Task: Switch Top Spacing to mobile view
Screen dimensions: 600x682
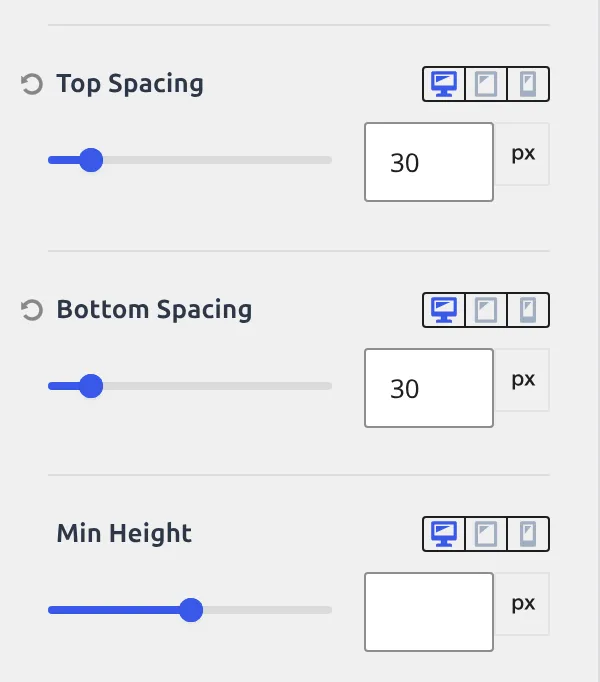Action: click(x=528, y=84)
